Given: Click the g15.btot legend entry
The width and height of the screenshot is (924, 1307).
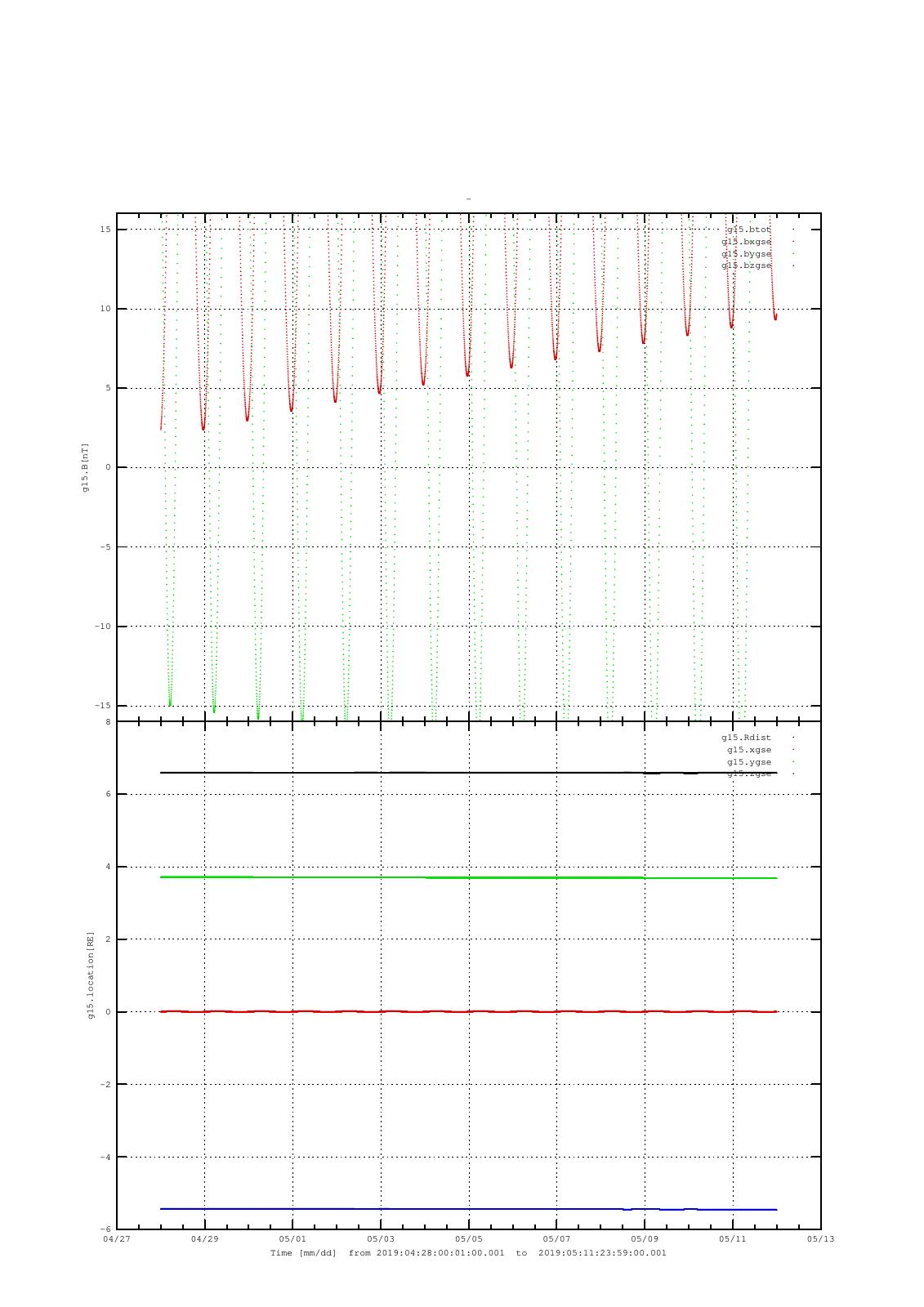Looking at the screenshot, I should [x=748, y=230].
